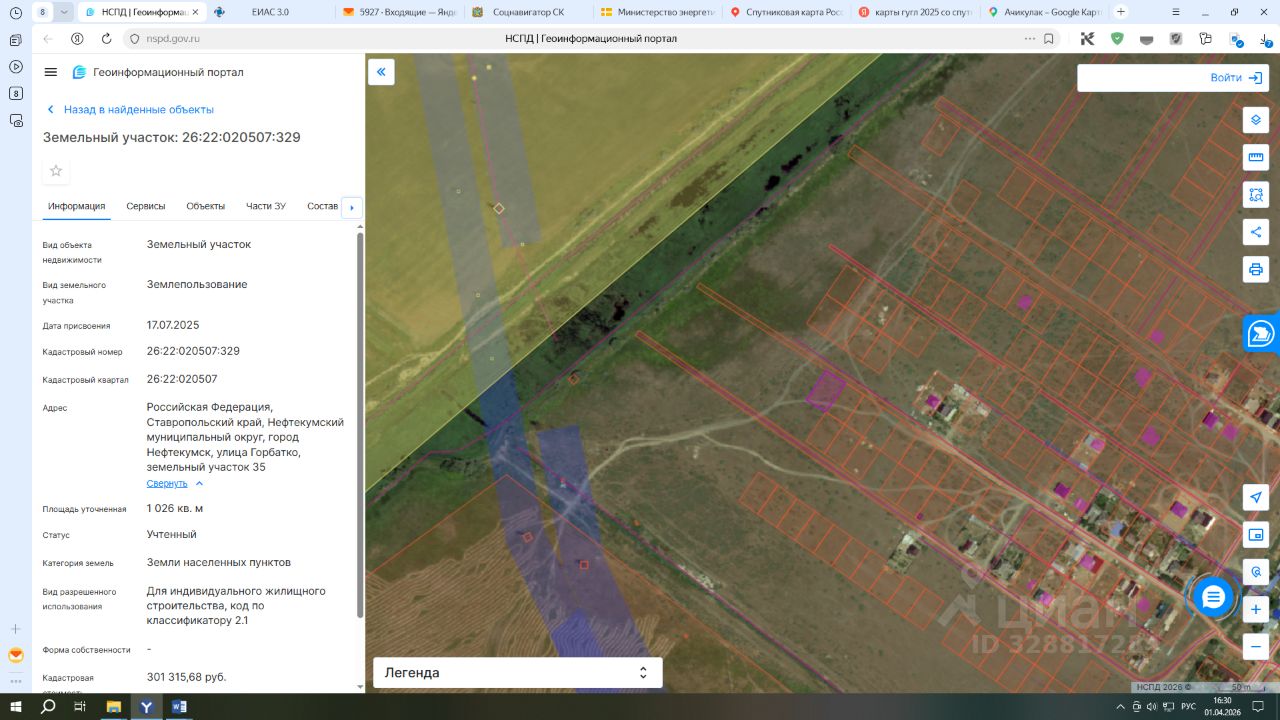This screenshot has width=1280, height=720.
Task: Open the blue chat assistant bubble
Action: tap(1213, 597)
